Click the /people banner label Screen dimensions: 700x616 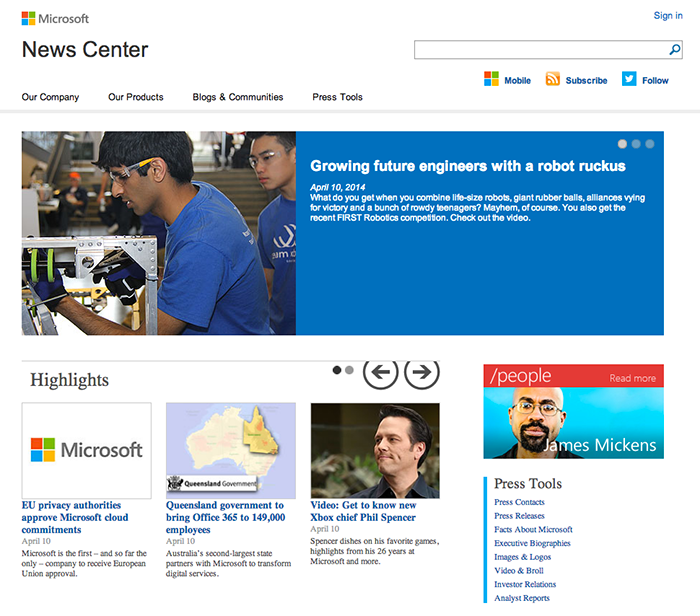pyautogui.click(x=521, y=376)
